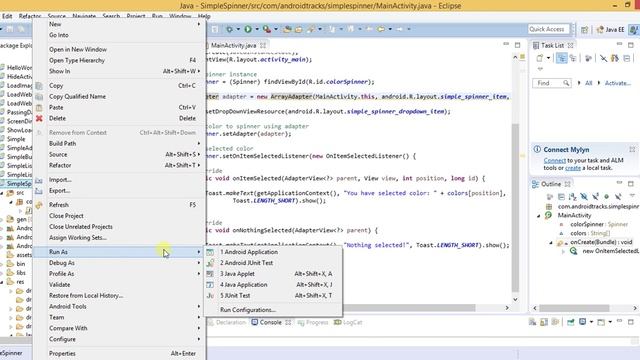Click the JUnit Test Ju icon

(x=210, y=296)
